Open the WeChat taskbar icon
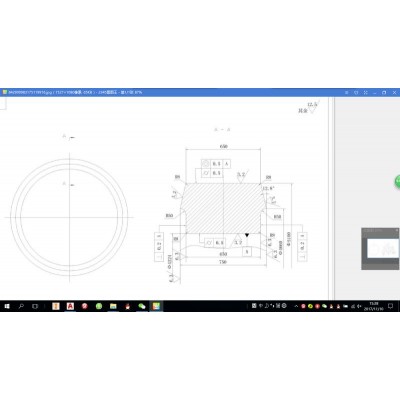400x400 pixels. pos(142,306)
